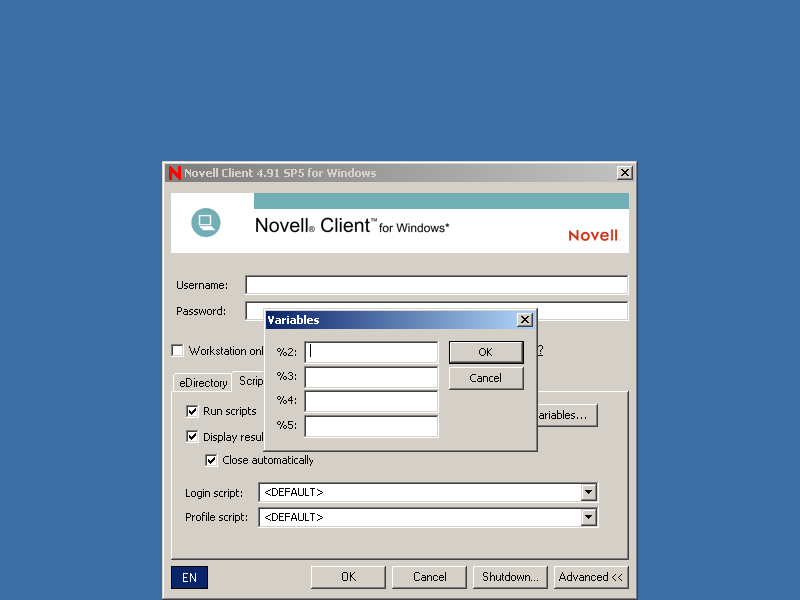
Task: Focus the %5 variable field
Action: (x=371, y=427)
